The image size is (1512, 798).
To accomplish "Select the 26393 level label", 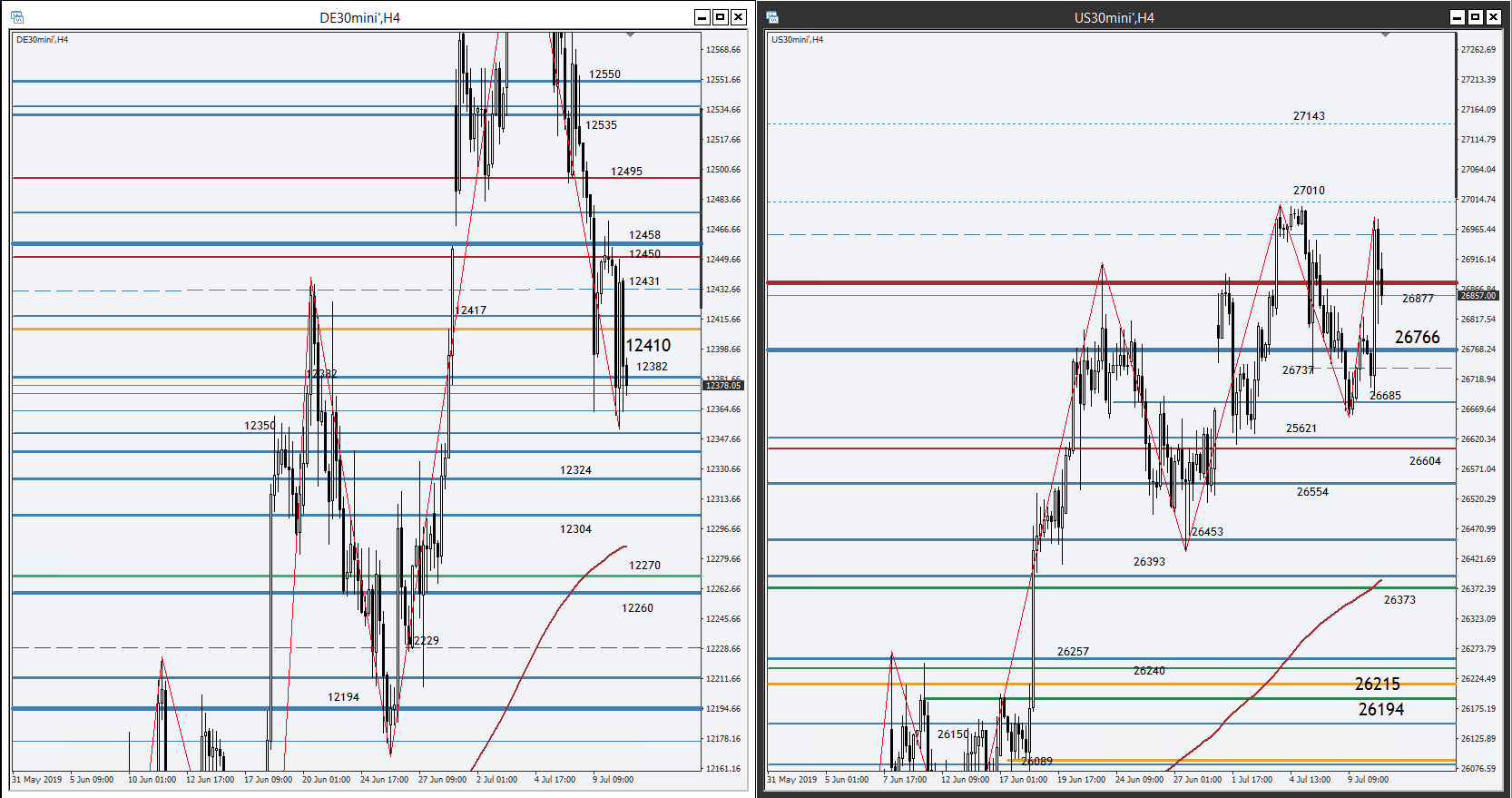I will click(x=1149, y=562).
